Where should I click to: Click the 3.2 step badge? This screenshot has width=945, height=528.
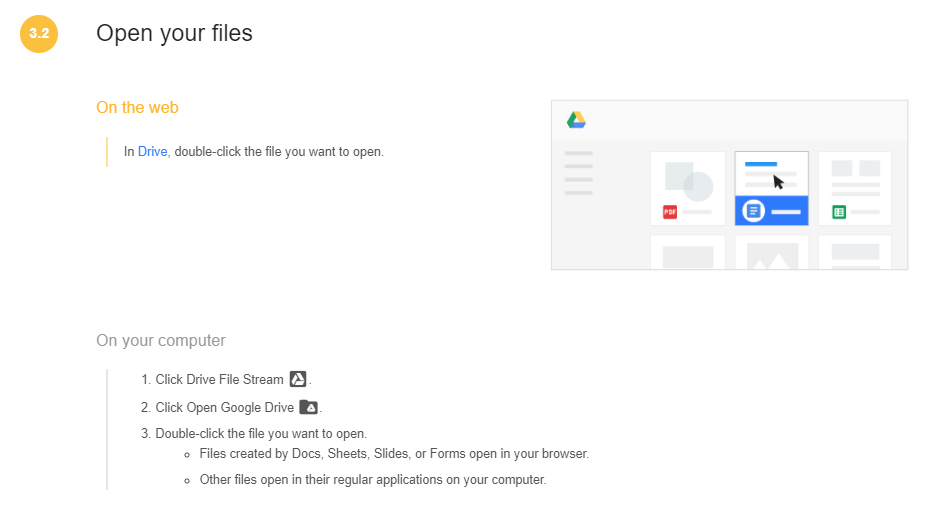39,34
